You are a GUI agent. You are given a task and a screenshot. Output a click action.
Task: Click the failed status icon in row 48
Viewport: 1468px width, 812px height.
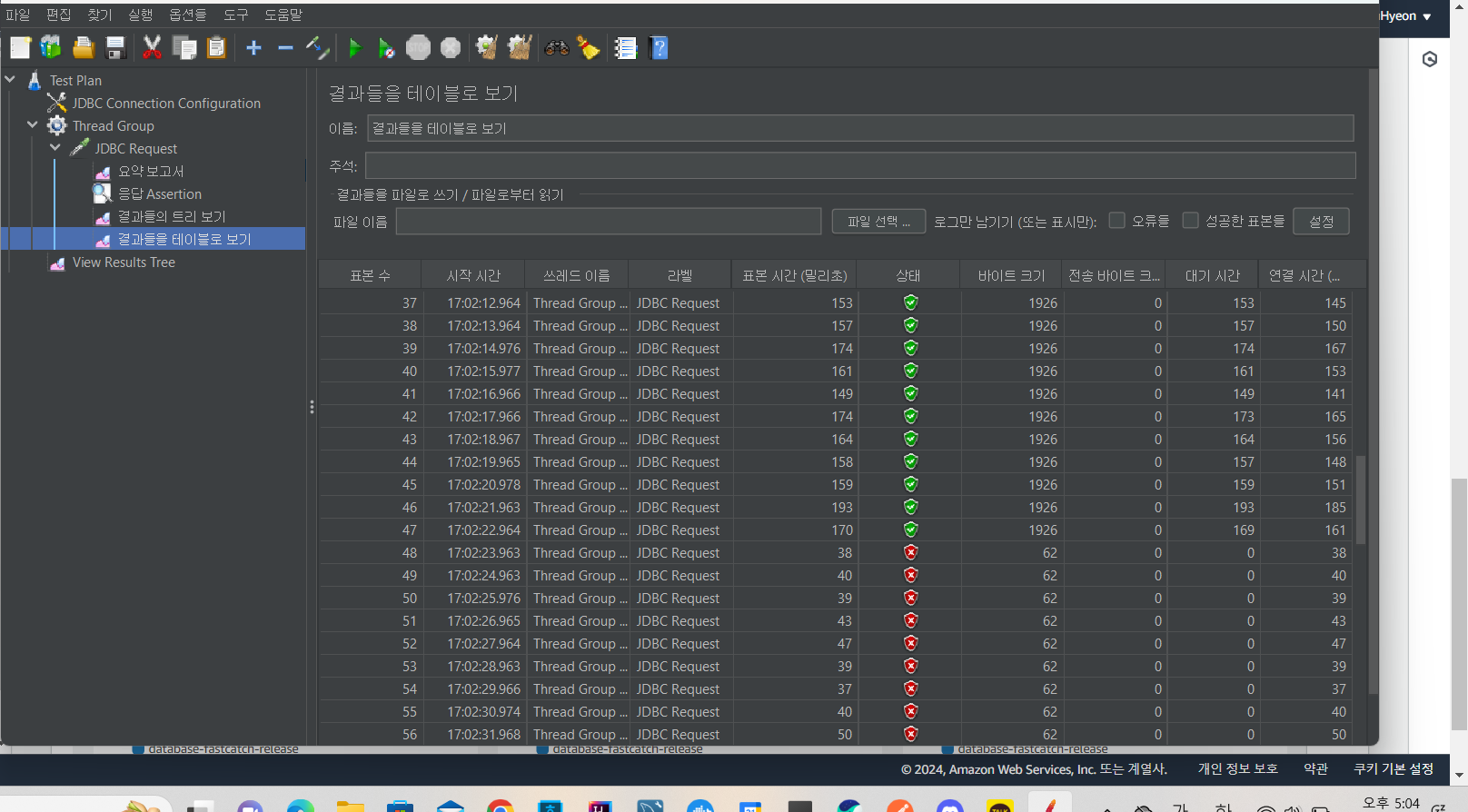pyautogui.click(x=910, y=552)
